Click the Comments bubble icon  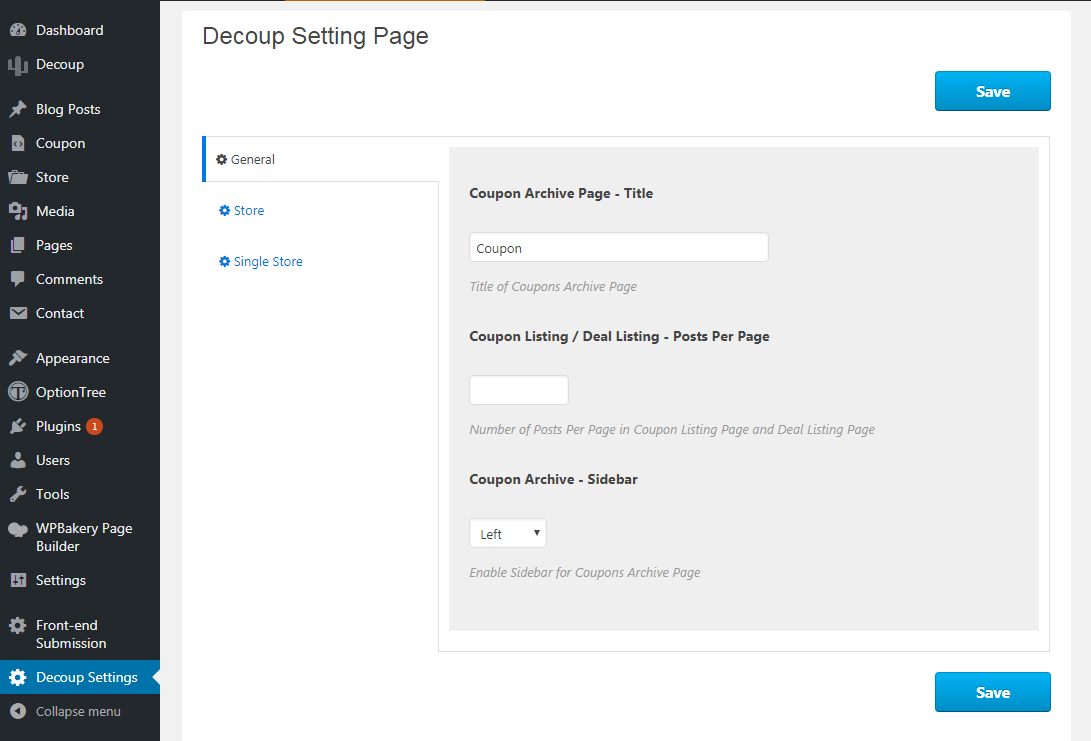(x=20, y=279)
